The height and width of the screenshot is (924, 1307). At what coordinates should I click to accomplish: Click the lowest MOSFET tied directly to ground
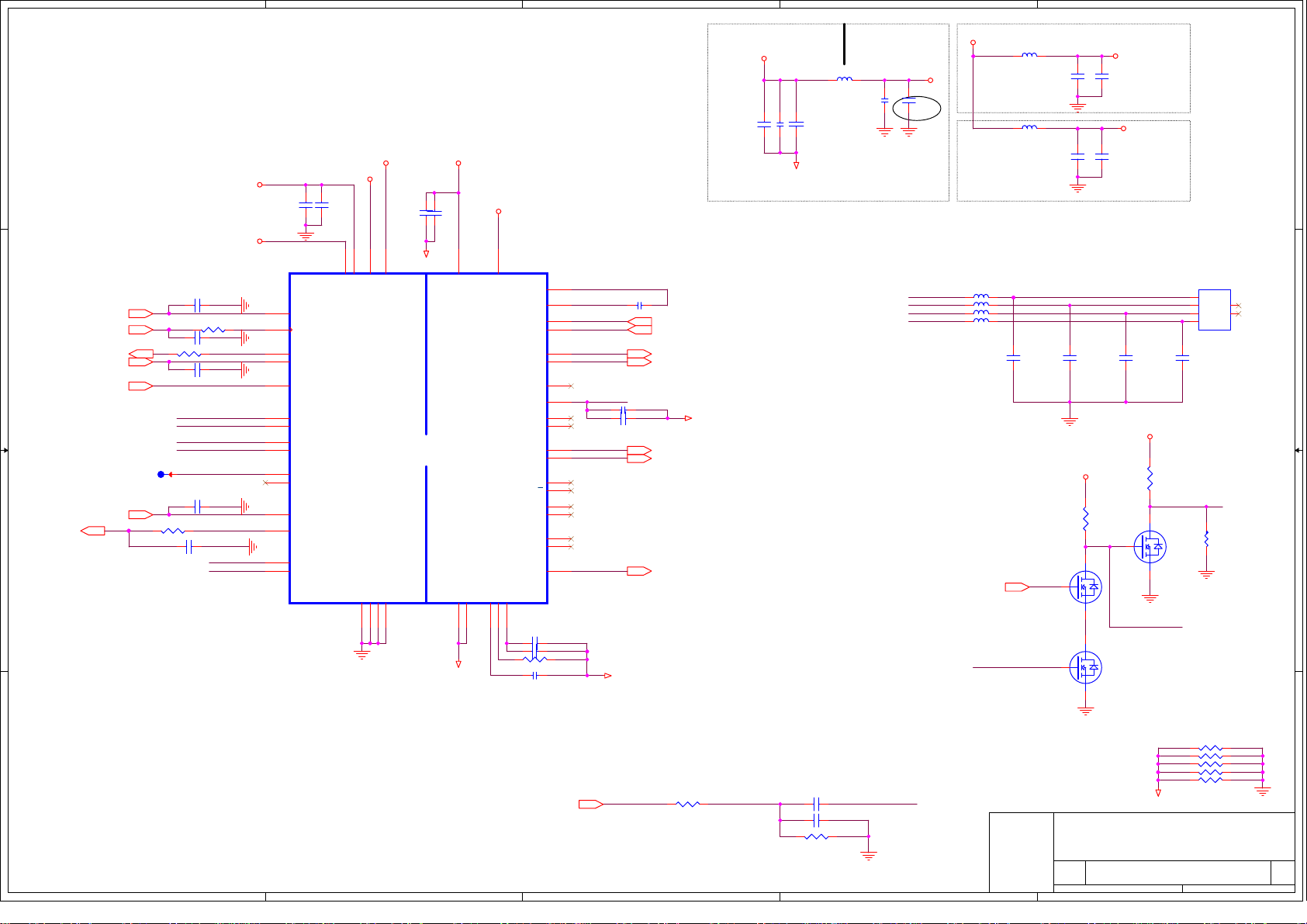pyautogui.click(x=1085, y=667)
